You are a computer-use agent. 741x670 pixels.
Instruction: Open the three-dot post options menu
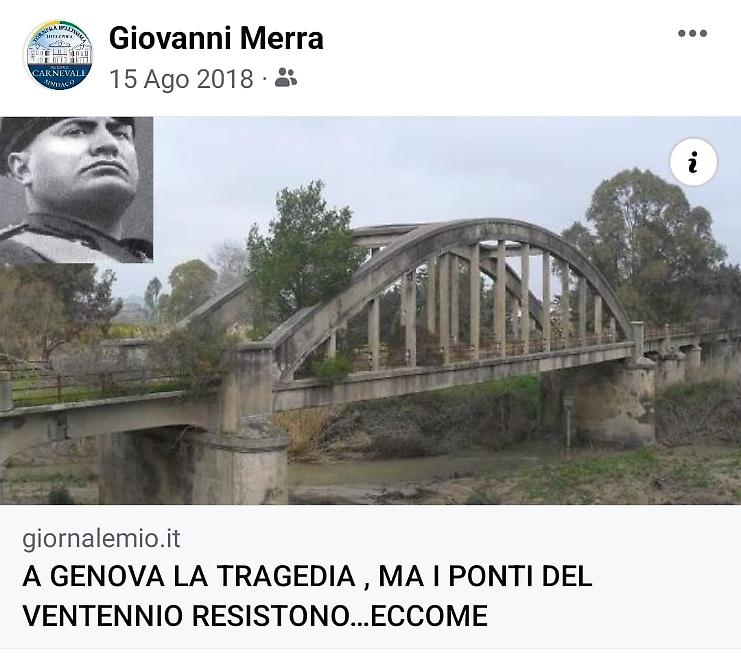pos(692,33)
